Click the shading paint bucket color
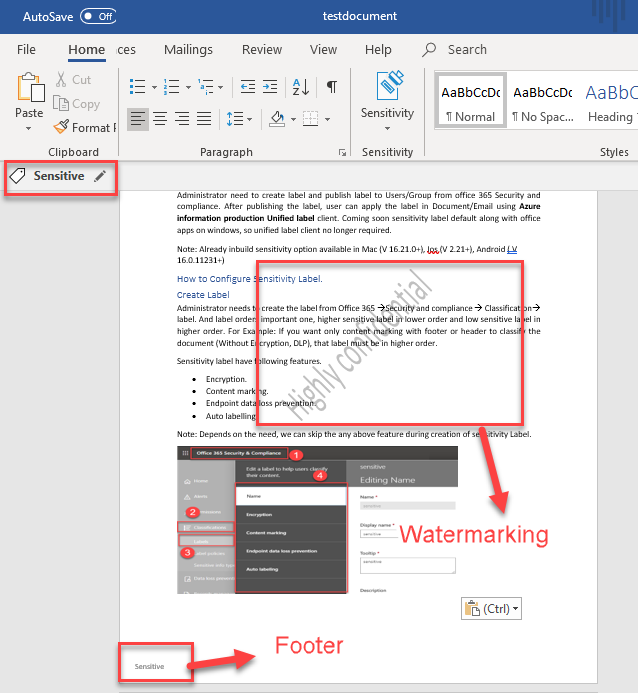638x693 pixels. [x=278, y=119]
